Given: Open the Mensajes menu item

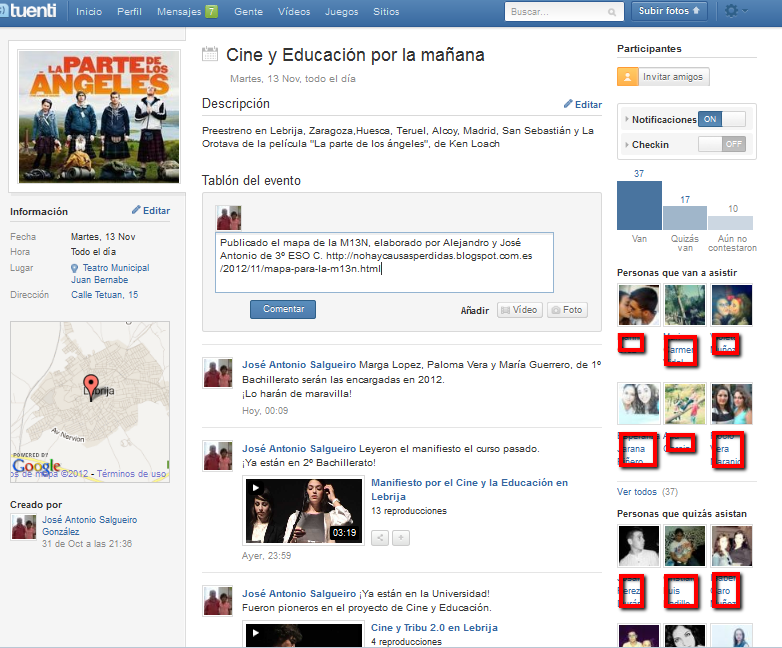Looking at the screenshot, I should pos(187,12).
